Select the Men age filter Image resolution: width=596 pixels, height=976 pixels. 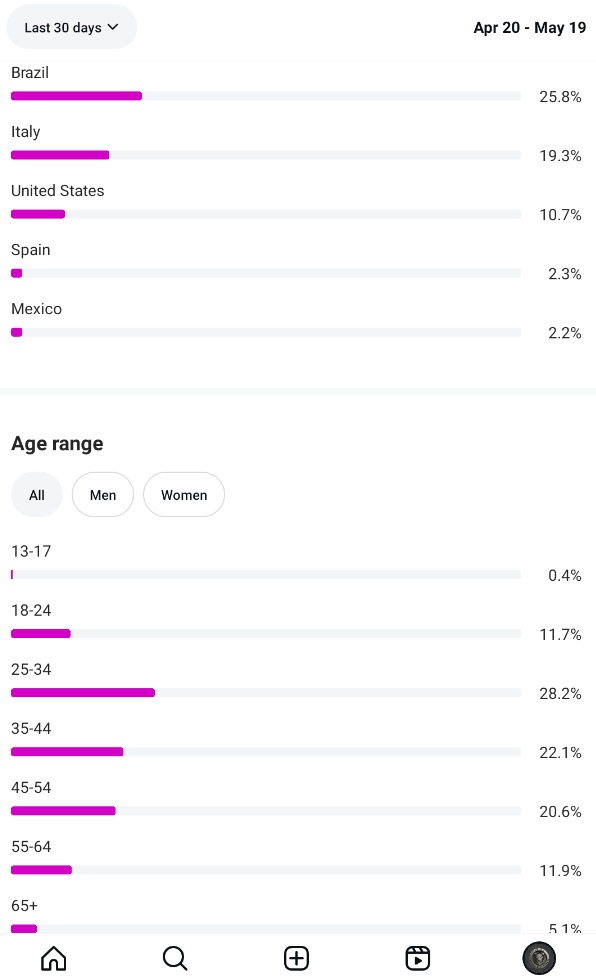103,495
